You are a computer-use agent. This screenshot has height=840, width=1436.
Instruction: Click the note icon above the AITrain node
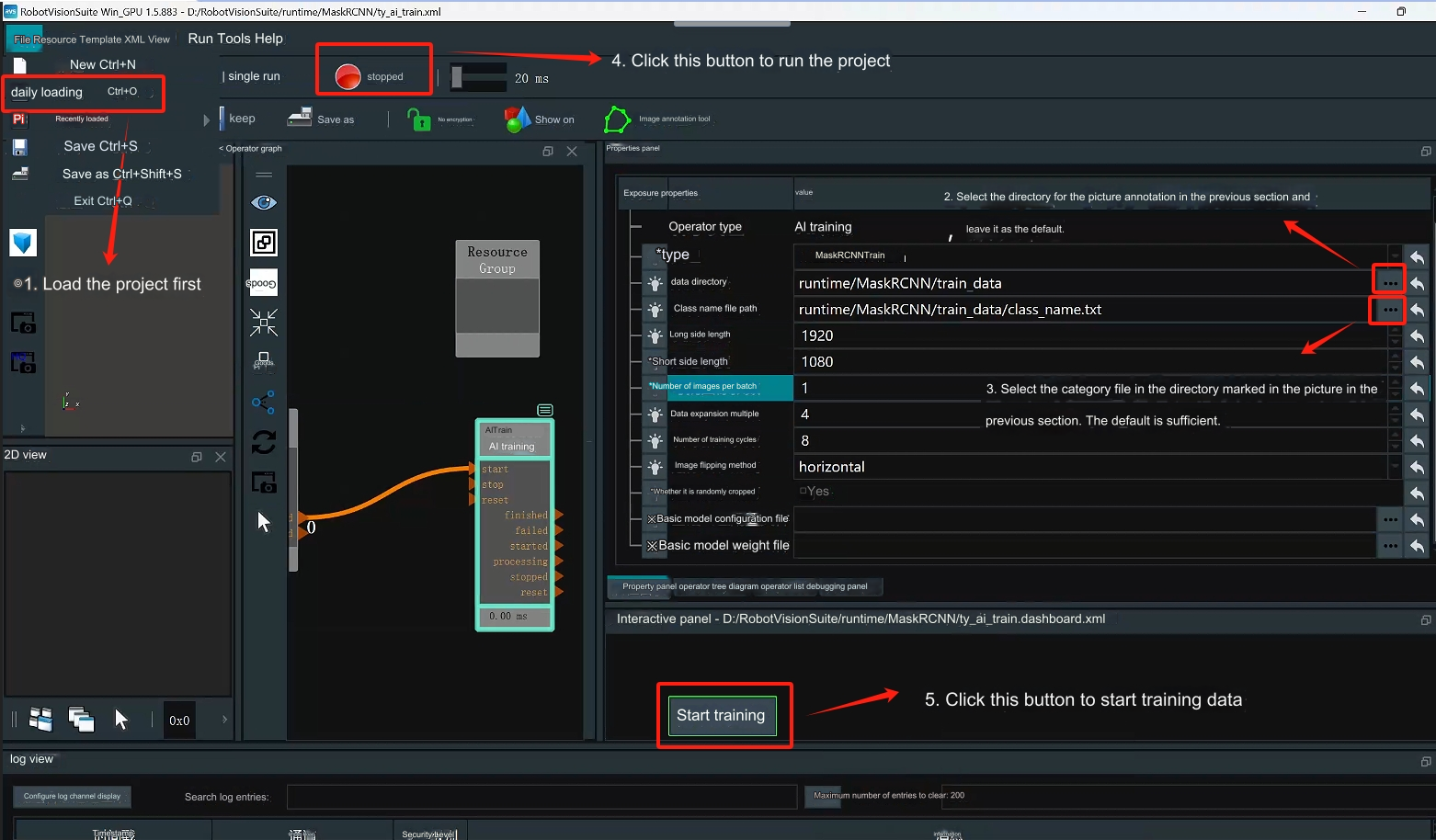[545, 410]
